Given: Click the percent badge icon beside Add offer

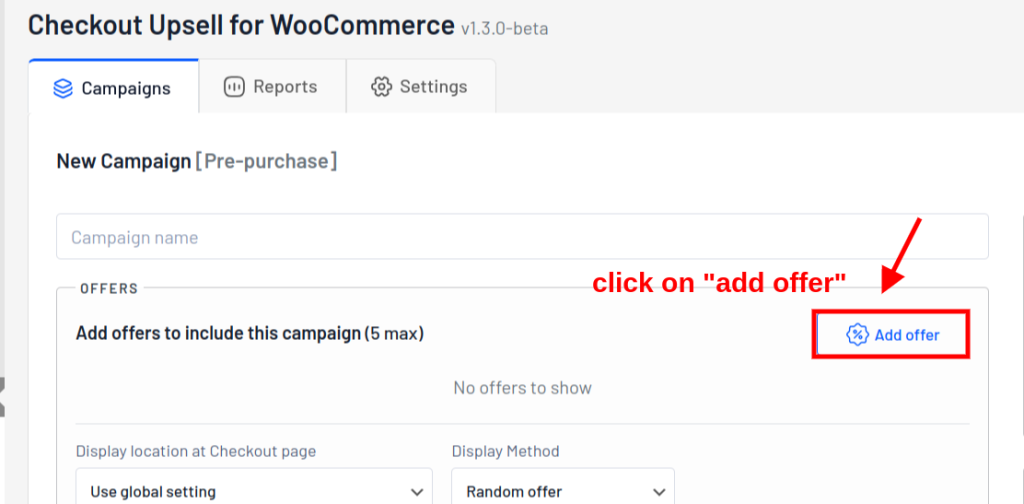Looking at the screenshot, I should point(857,335).
